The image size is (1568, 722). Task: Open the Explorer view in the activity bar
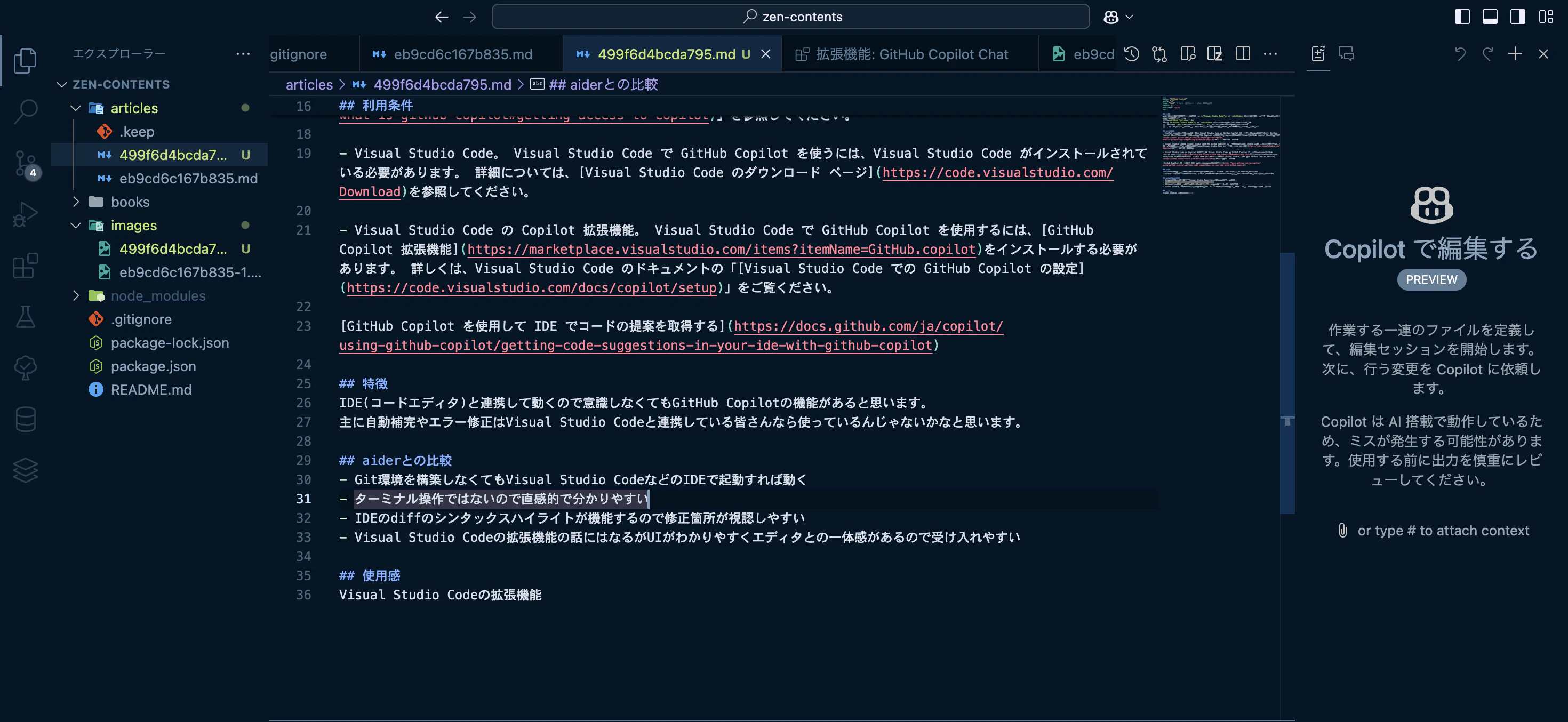point(25,60)
